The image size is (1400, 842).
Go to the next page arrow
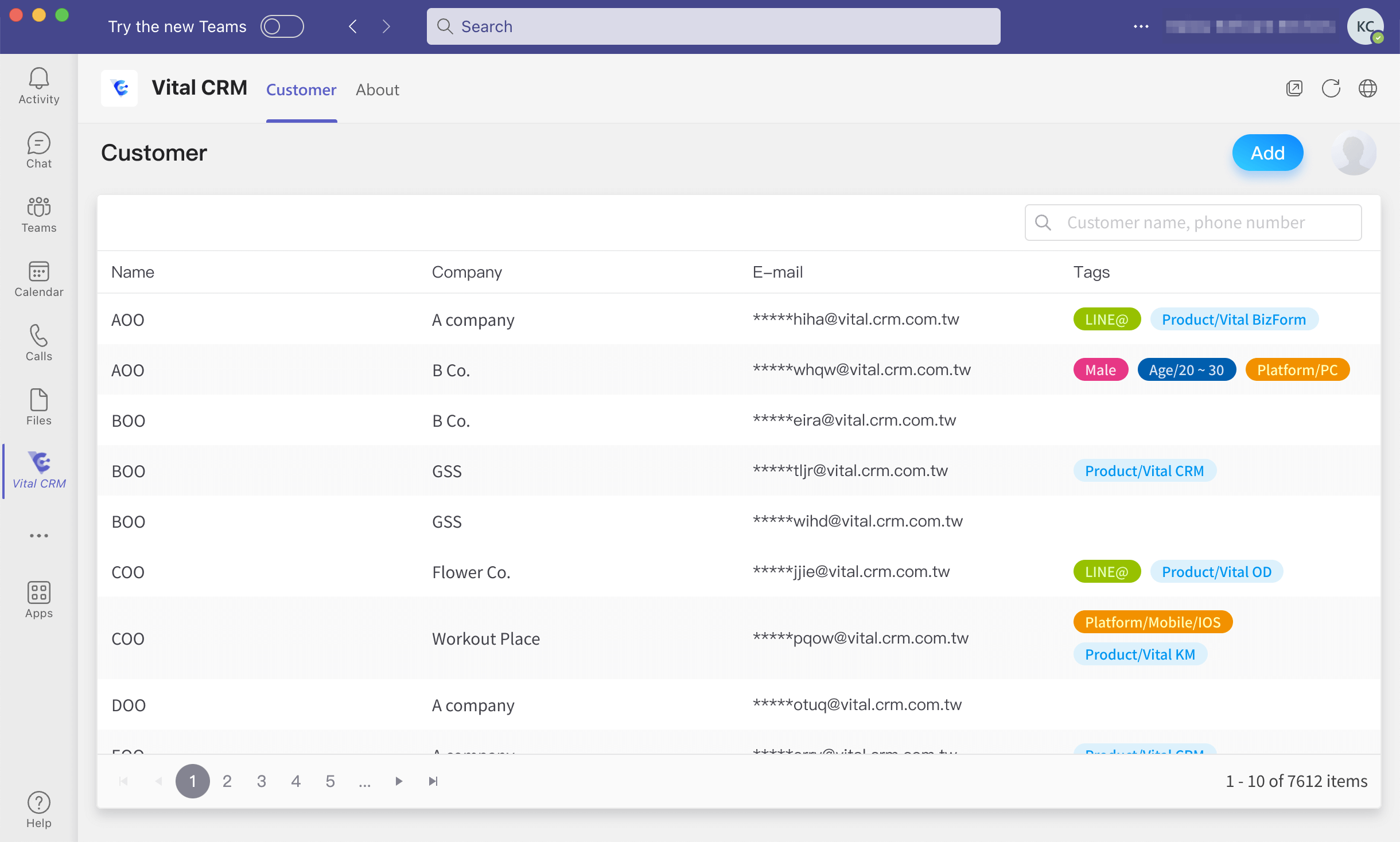399,781
